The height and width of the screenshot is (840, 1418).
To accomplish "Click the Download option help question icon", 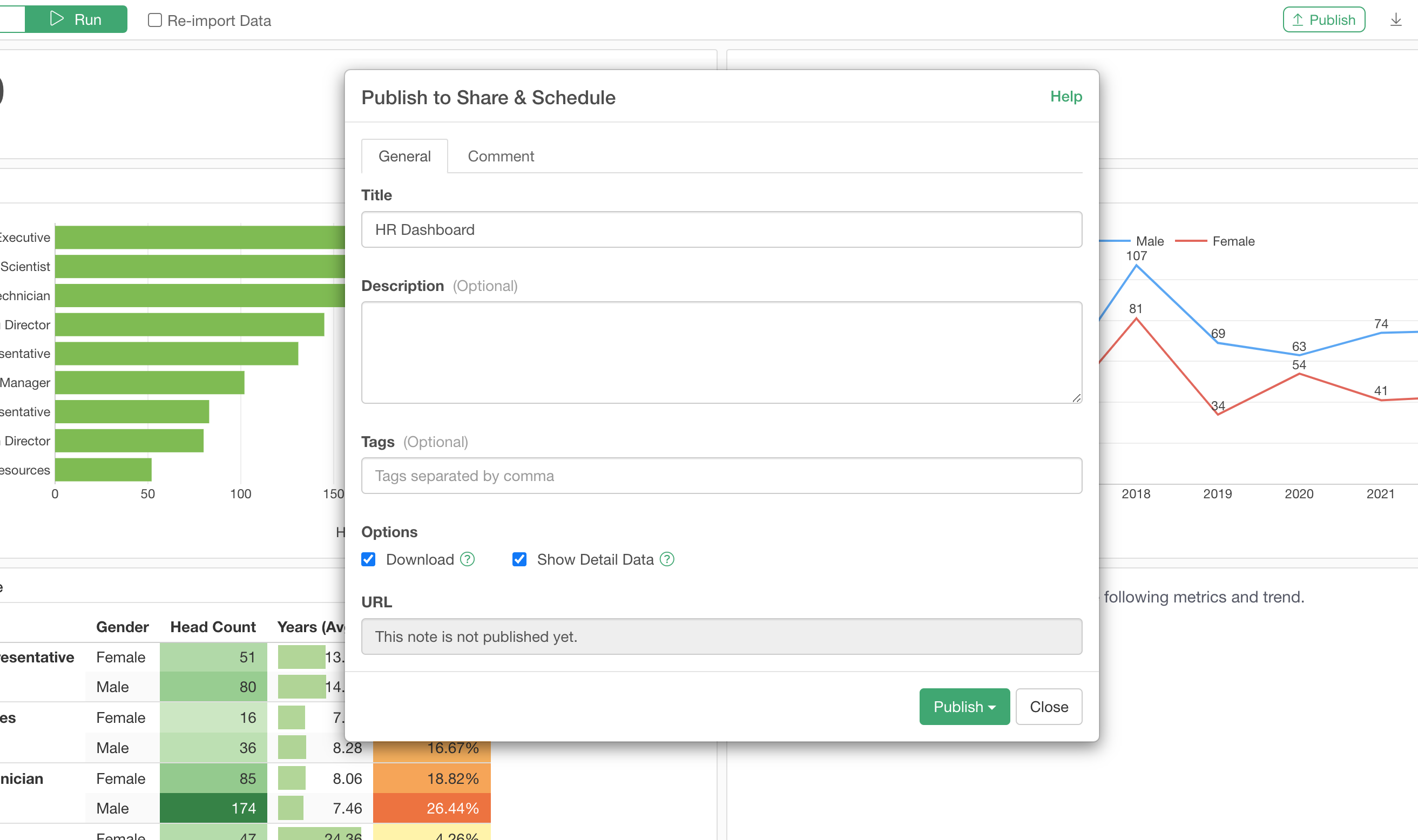I will 467,559.
